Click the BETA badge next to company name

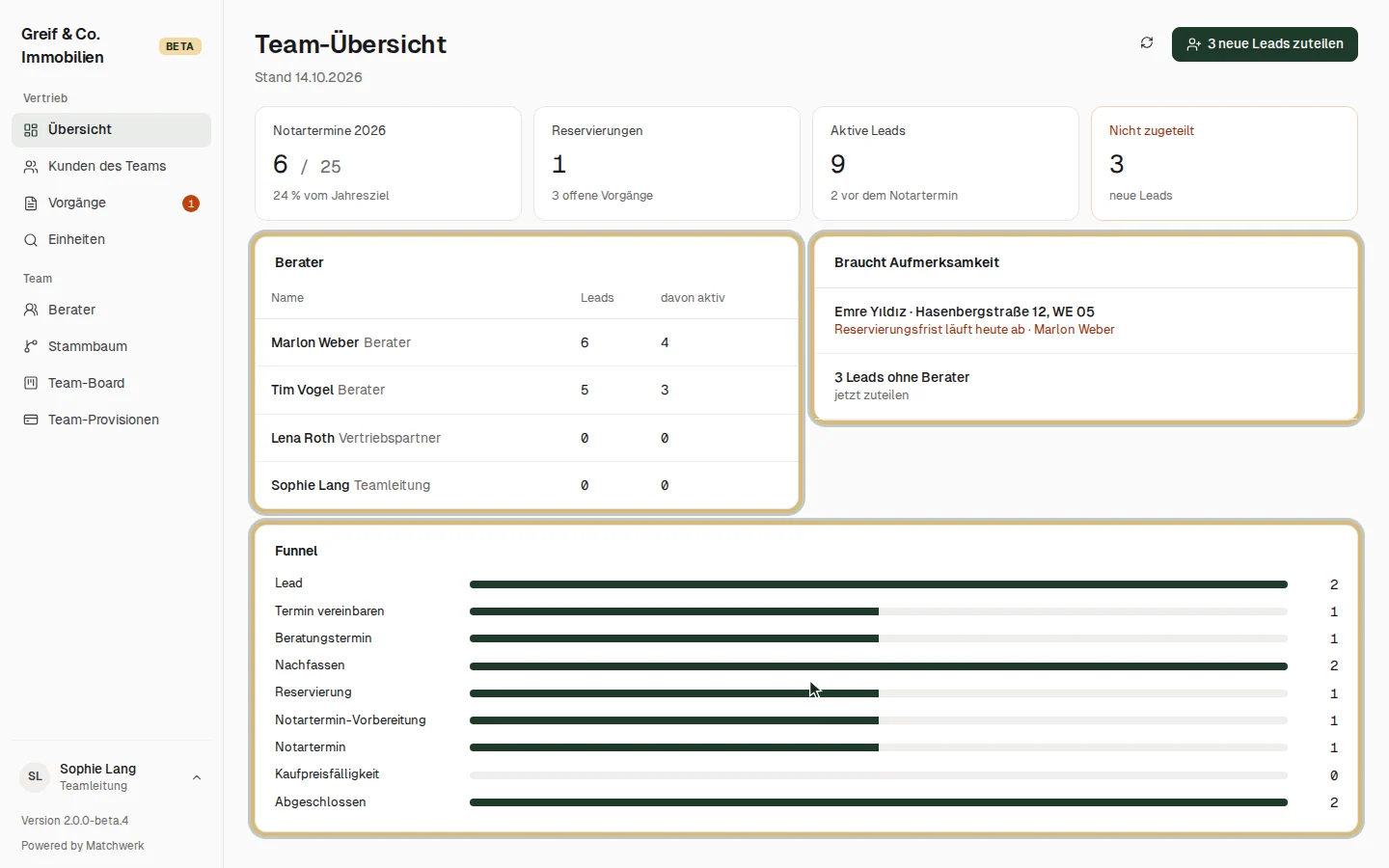(180, 46)
